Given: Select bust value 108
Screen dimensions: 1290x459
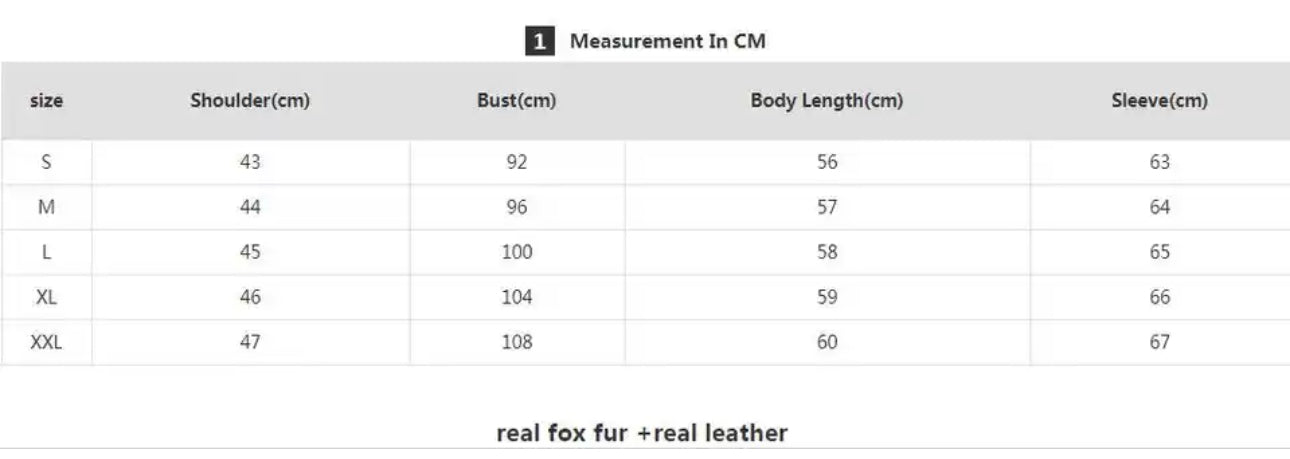Looking at the screenshot, I should pyautogui.click(x=517, y=343).
